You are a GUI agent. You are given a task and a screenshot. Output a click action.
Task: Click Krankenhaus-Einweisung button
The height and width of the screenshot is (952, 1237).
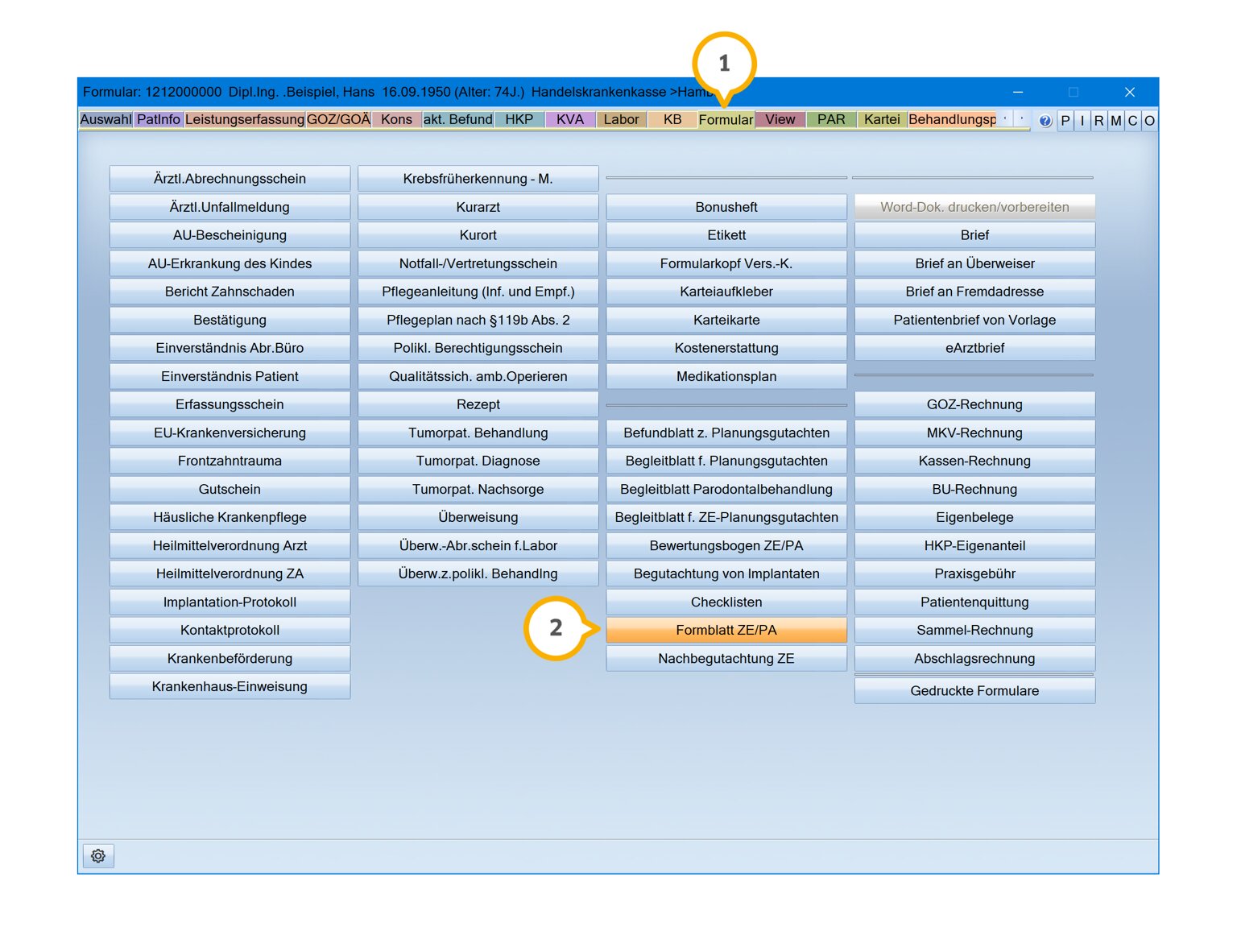(x=230, y=686)
